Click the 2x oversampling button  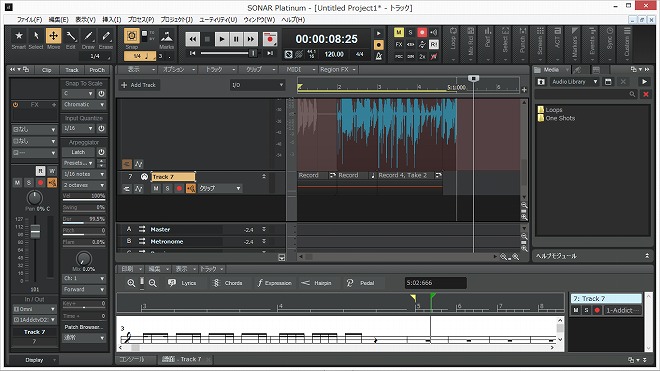[x=422, y=56]
